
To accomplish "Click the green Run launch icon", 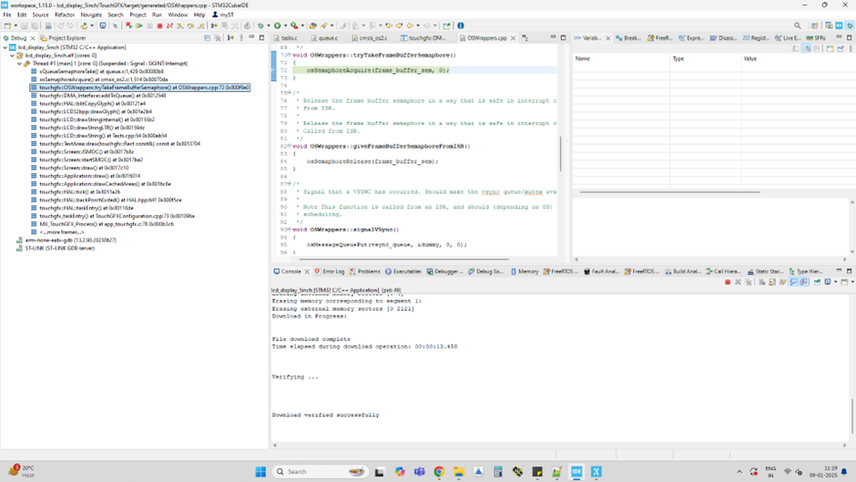I will [278, 26].
